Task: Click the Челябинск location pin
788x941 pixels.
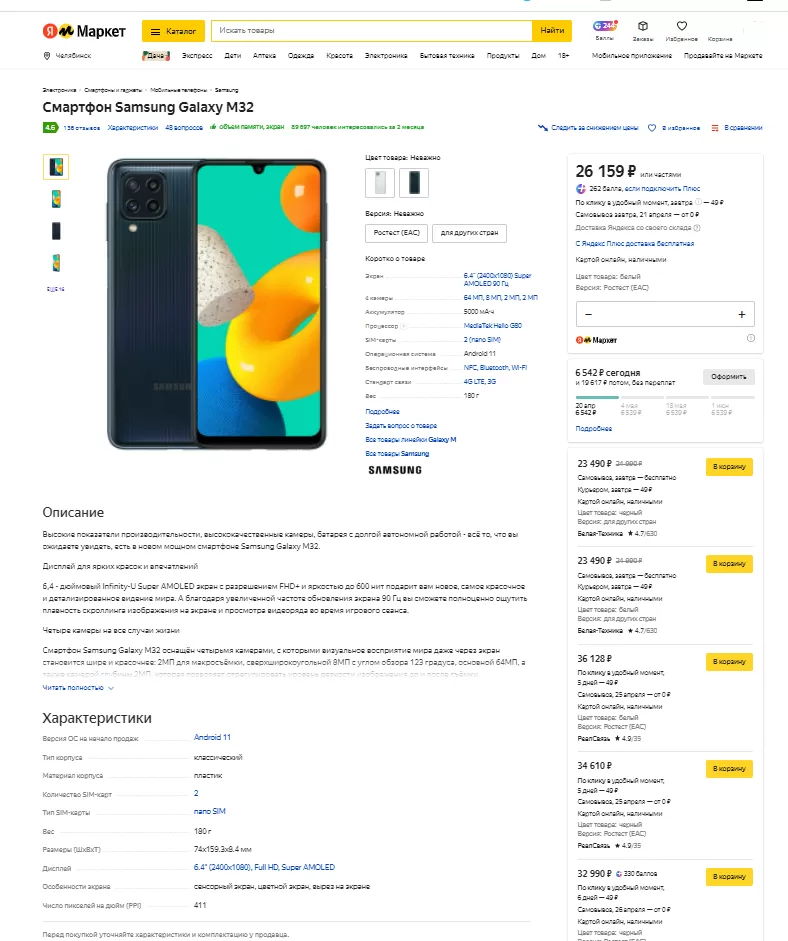Action: point(47,56)
